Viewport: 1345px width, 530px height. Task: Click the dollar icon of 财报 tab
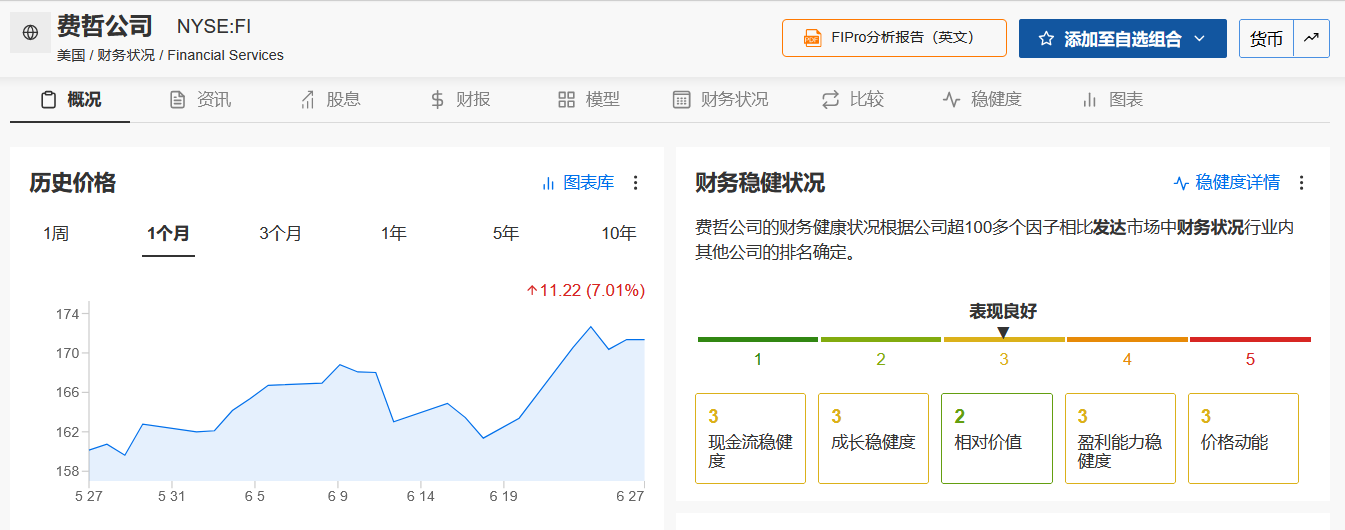pos(437,100)
